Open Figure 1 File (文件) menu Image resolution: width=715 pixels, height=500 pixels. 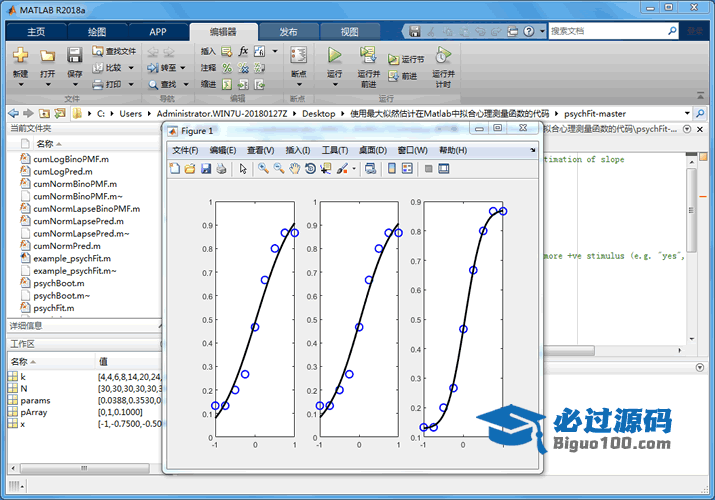coord(185,150)
